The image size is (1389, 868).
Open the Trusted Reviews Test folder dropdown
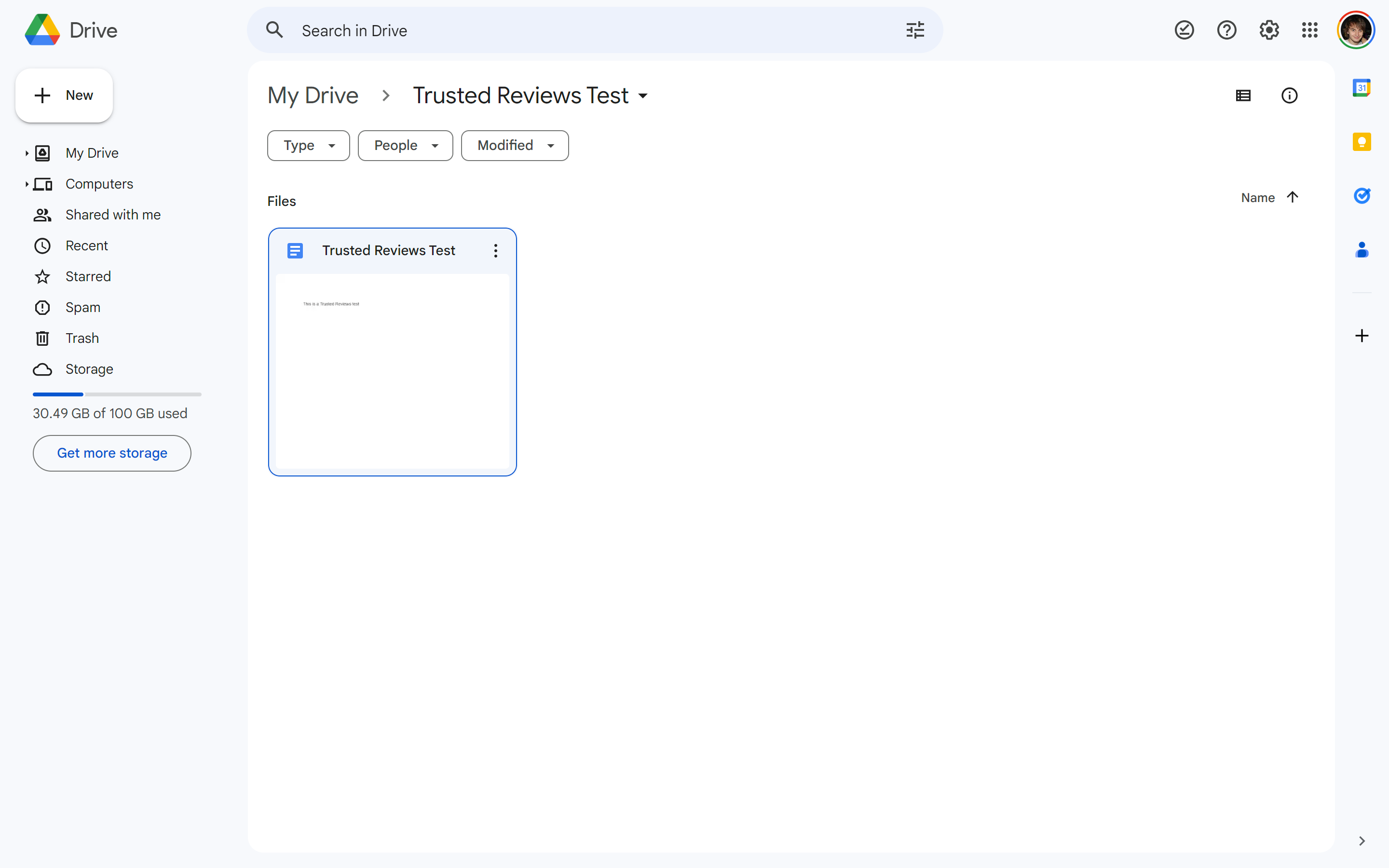click(530, 95)
